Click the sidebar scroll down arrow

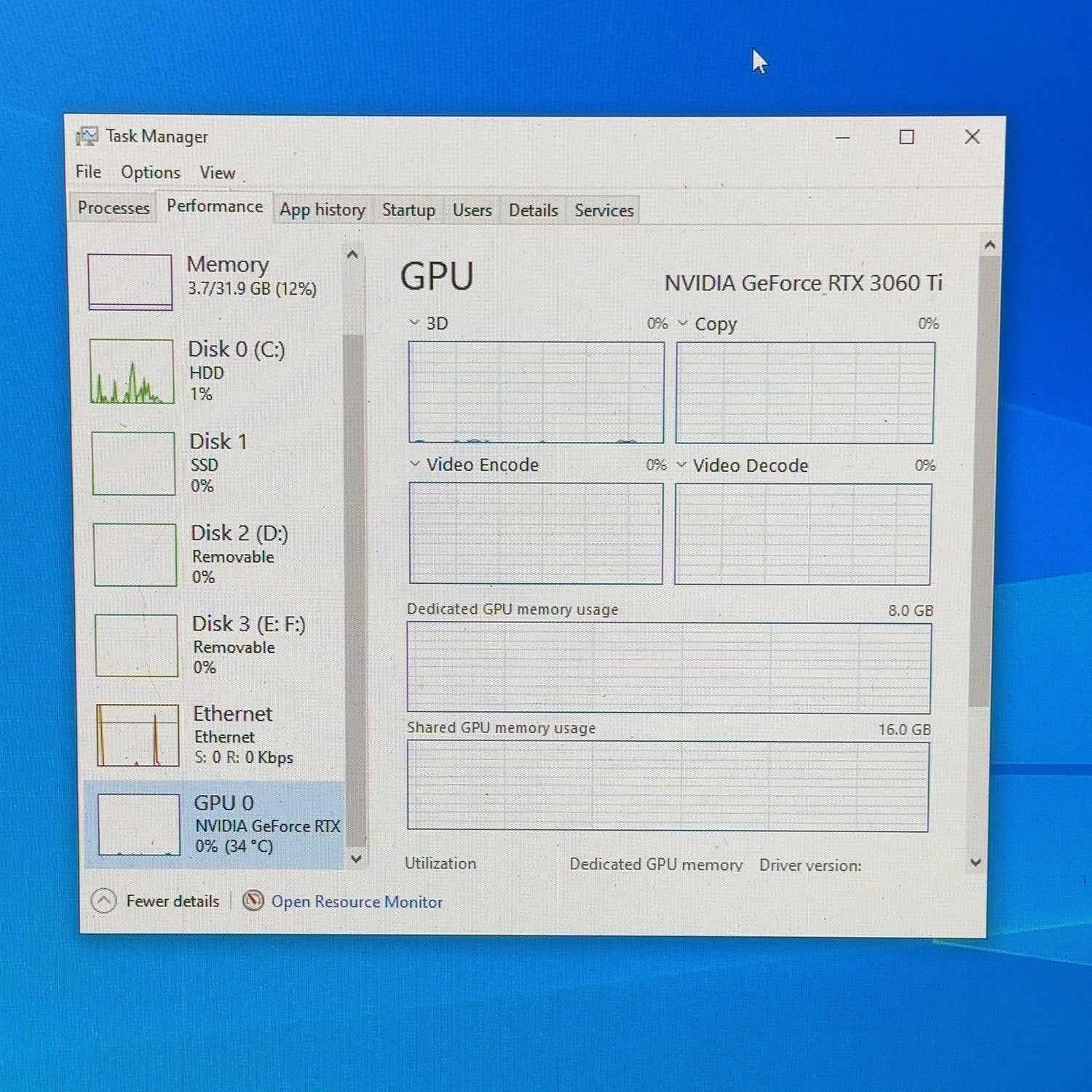356,858
